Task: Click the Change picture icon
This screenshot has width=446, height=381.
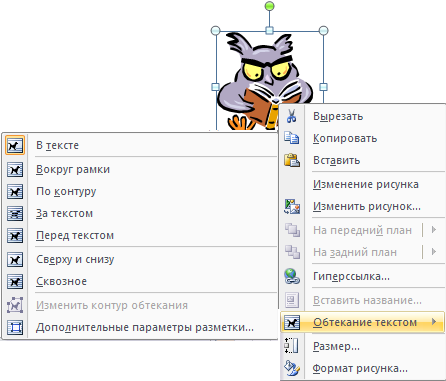Action: [x=292, y=206]
